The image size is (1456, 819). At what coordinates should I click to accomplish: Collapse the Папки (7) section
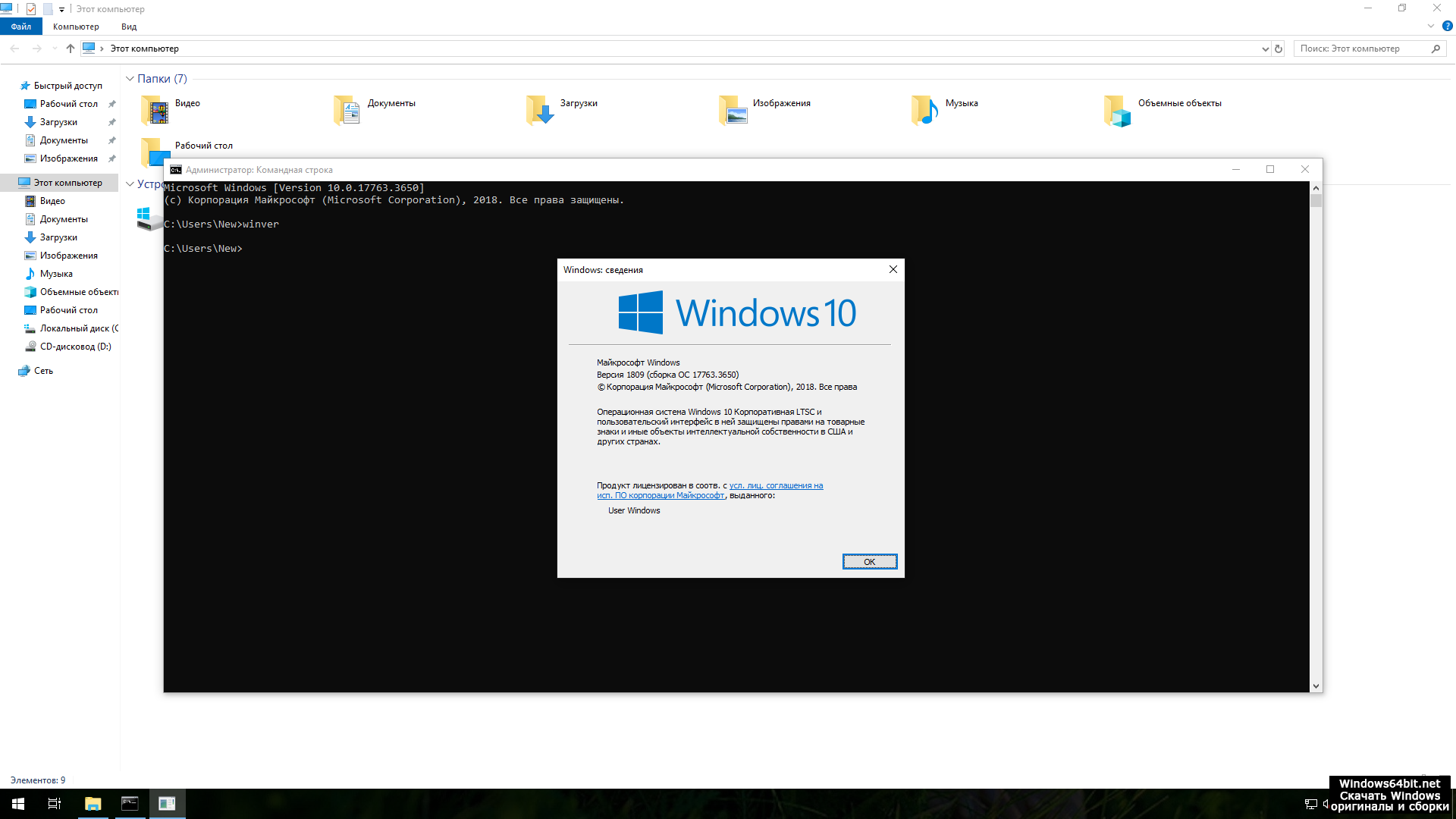(x=130, y=79)
